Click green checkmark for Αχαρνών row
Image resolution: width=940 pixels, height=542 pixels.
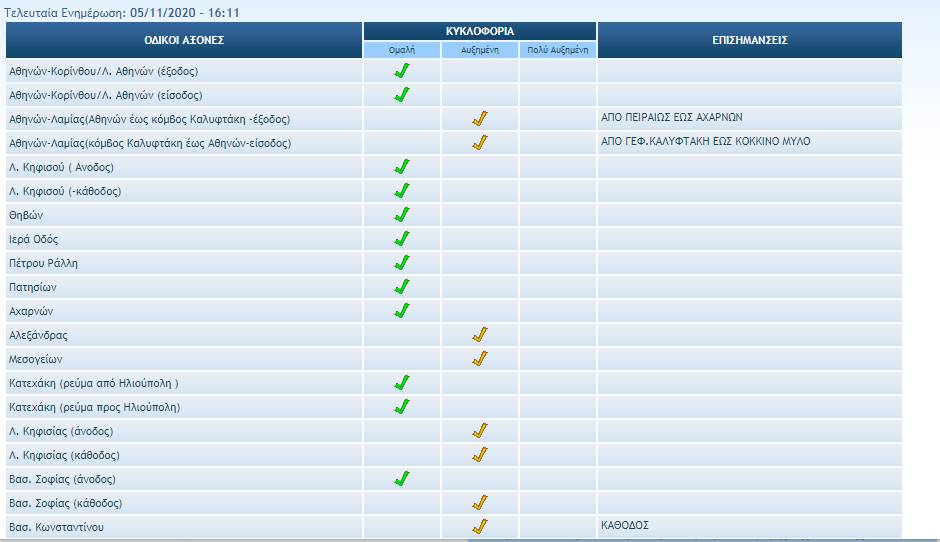tap(402, 311)
